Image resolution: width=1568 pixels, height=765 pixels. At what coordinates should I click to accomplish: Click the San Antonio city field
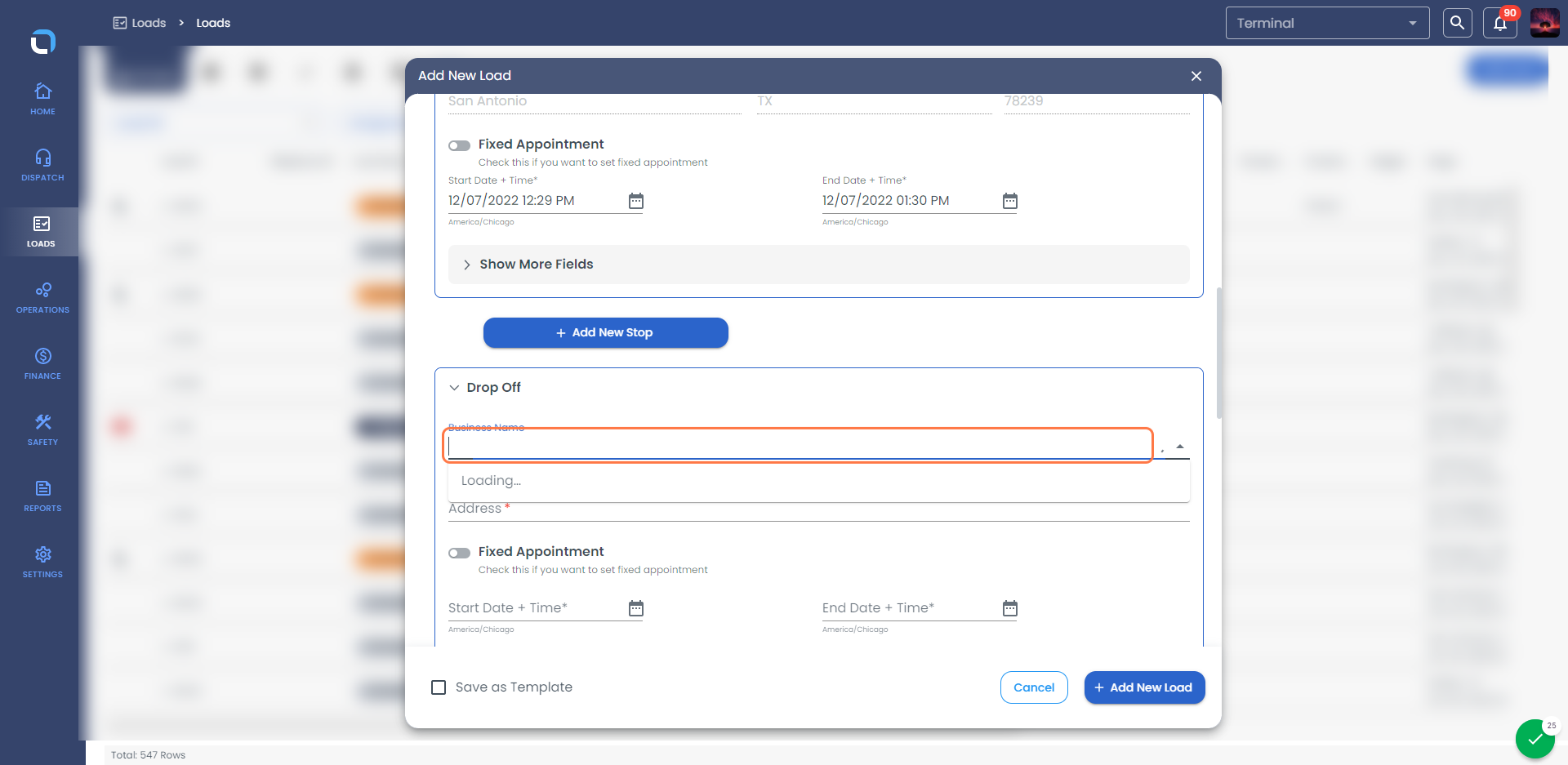(595, 102)
